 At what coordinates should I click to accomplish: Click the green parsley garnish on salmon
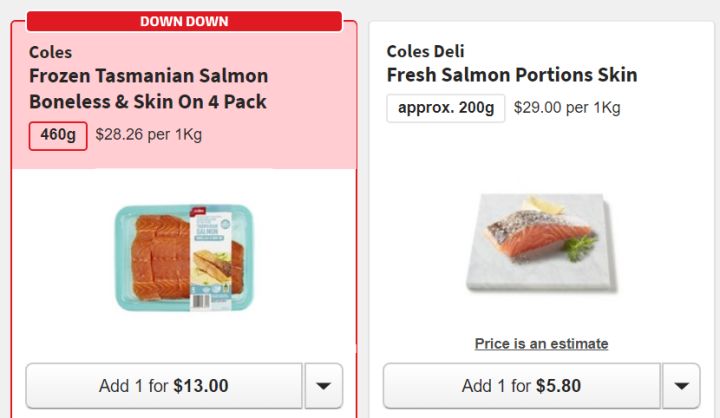579,244
